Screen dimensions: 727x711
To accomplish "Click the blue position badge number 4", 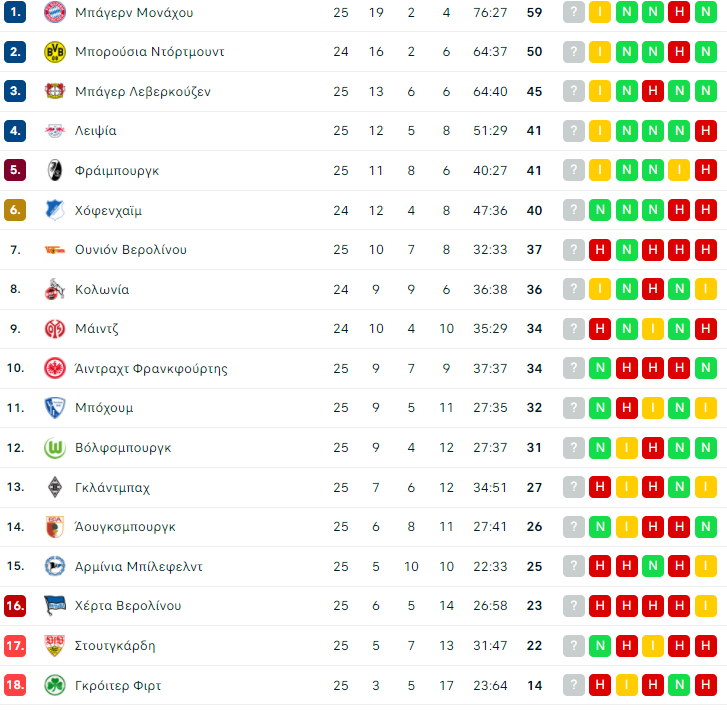I will 15,131.
